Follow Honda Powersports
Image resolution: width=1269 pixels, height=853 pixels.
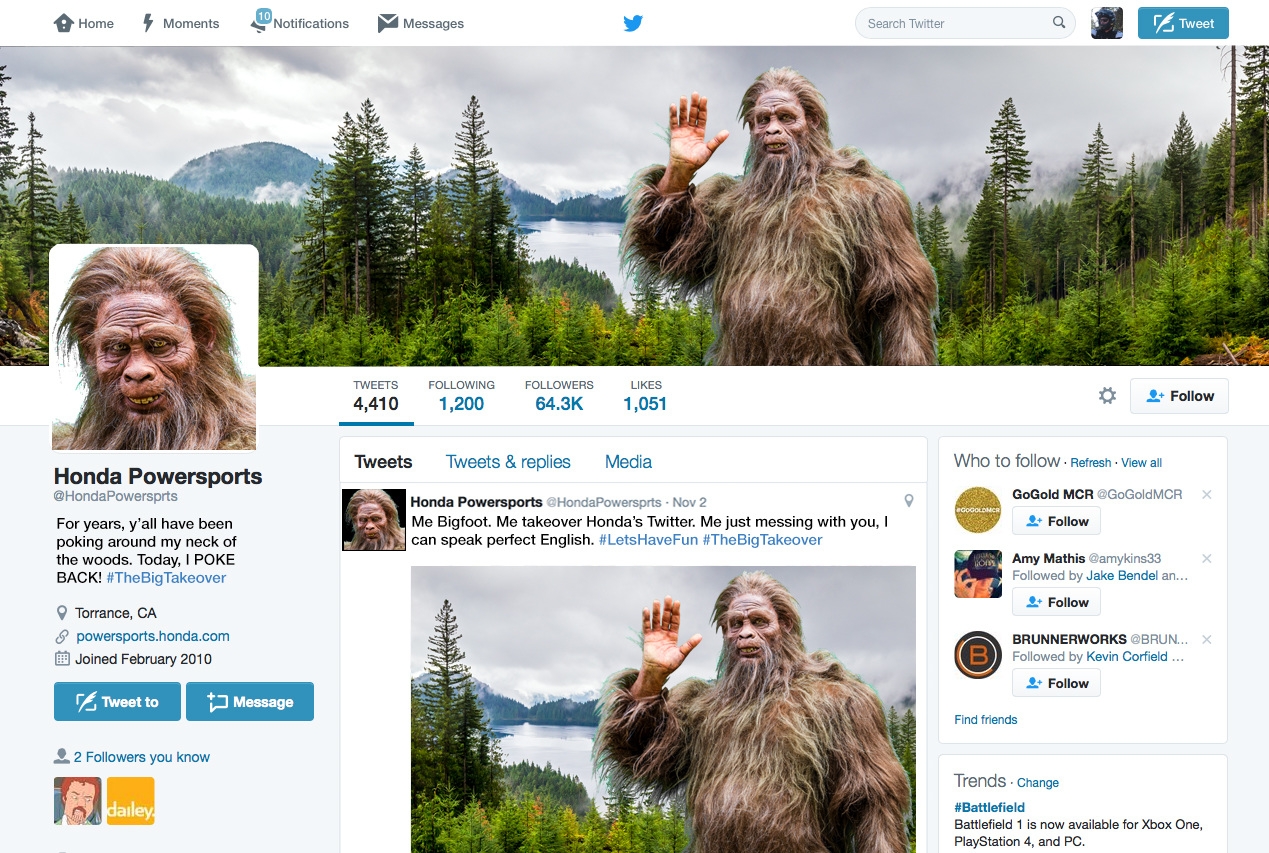[x=1179, y=396]
